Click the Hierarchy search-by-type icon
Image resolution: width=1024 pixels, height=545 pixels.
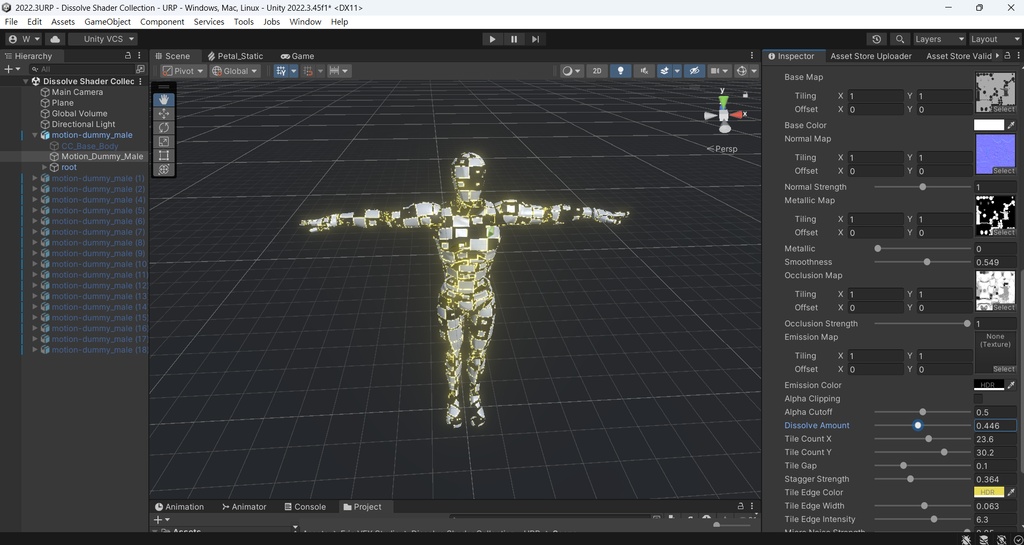140,69
